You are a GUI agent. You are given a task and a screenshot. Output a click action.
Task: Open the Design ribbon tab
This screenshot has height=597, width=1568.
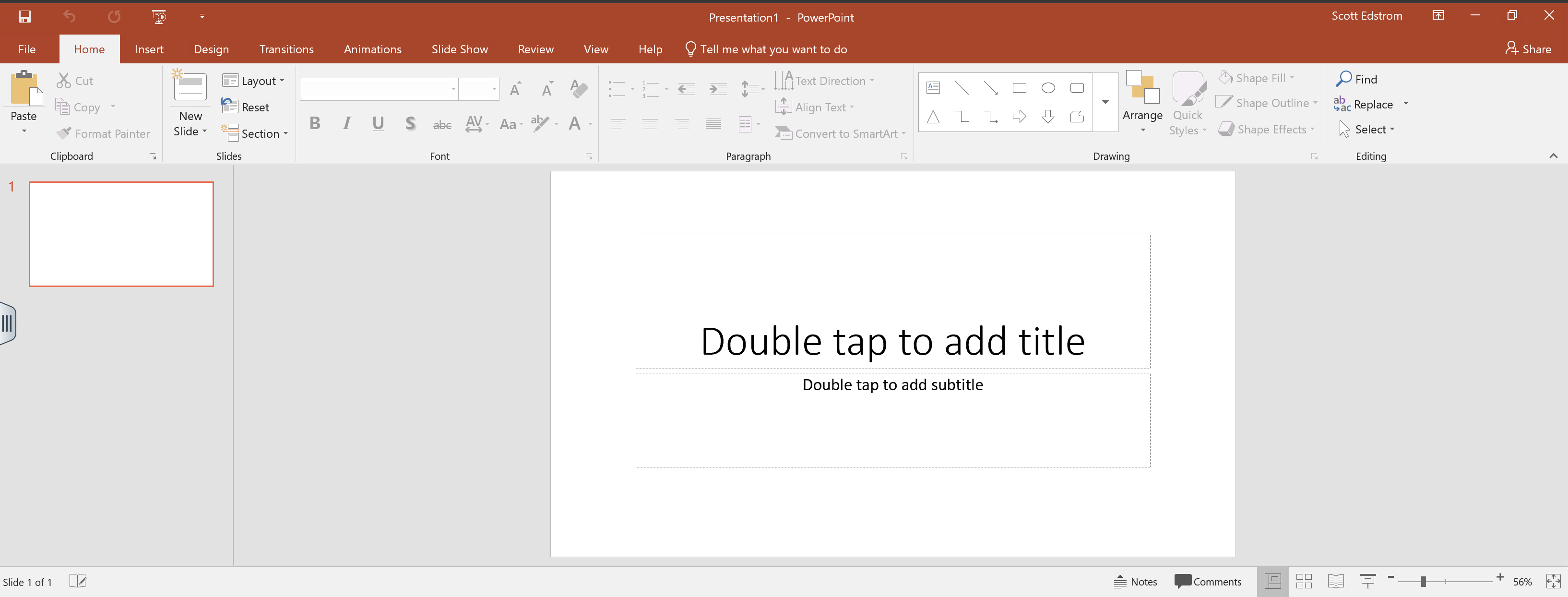[211, 49]
